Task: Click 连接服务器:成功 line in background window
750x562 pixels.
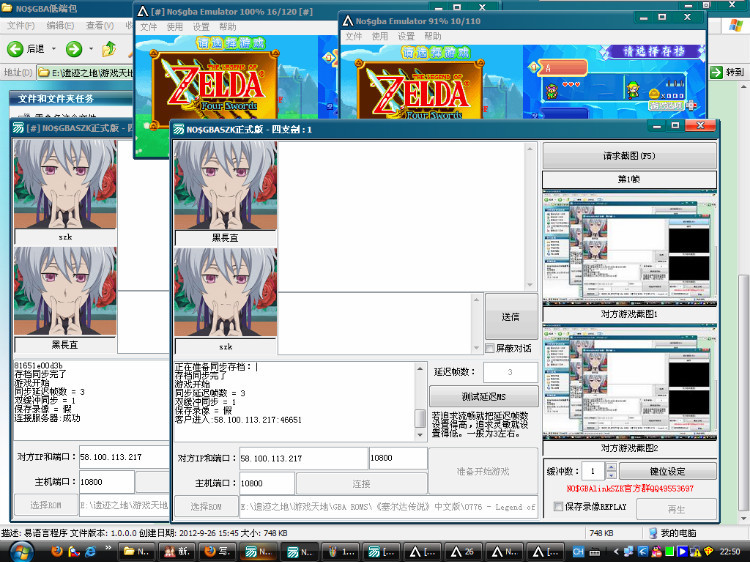Action: [x=47, y=418]
